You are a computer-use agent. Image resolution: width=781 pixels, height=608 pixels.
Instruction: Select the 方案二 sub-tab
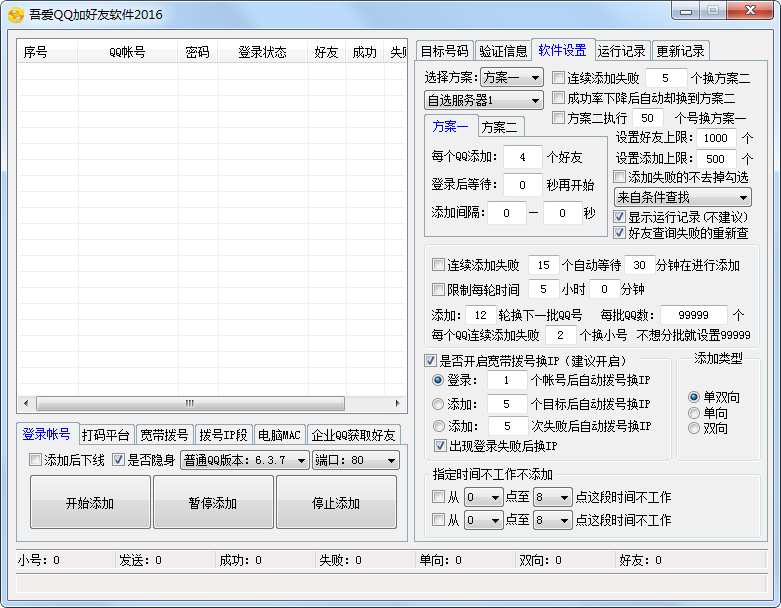[499, 127]
